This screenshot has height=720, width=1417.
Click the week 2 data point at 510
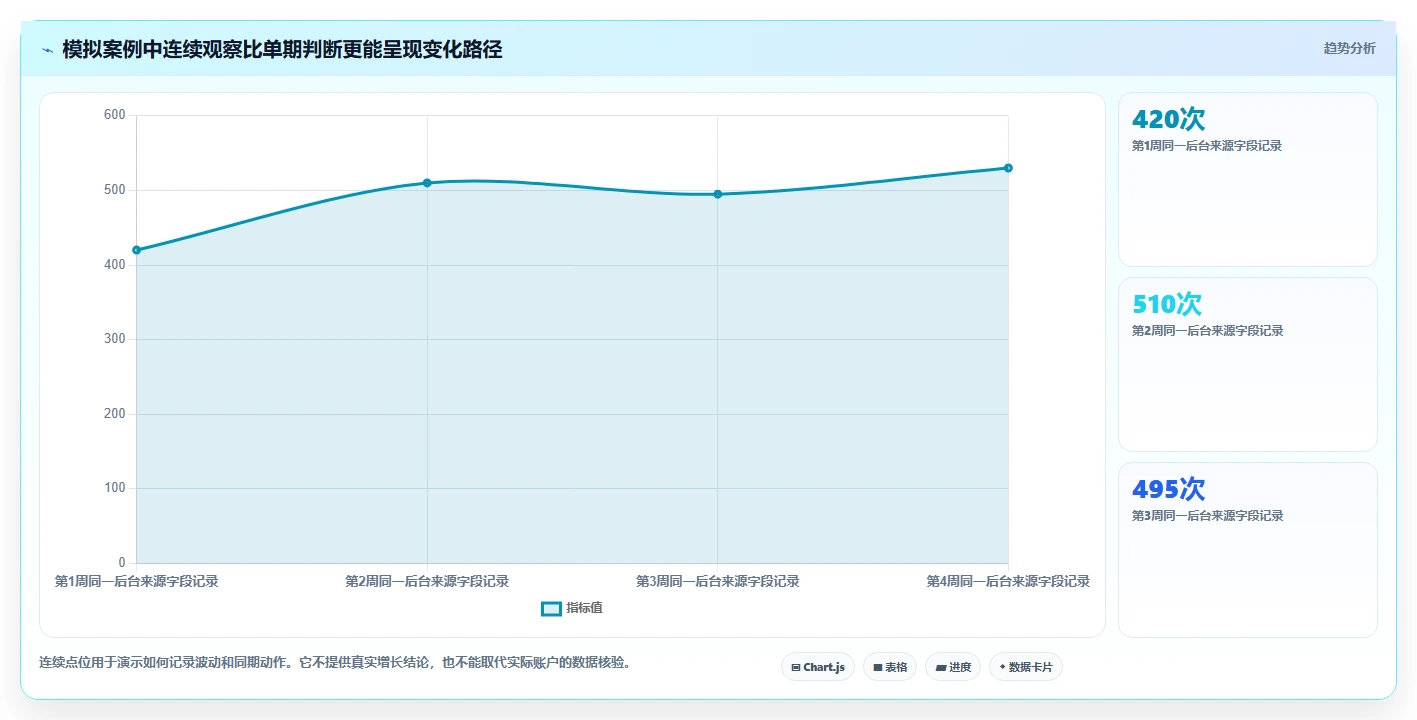[x=427, y=183]
